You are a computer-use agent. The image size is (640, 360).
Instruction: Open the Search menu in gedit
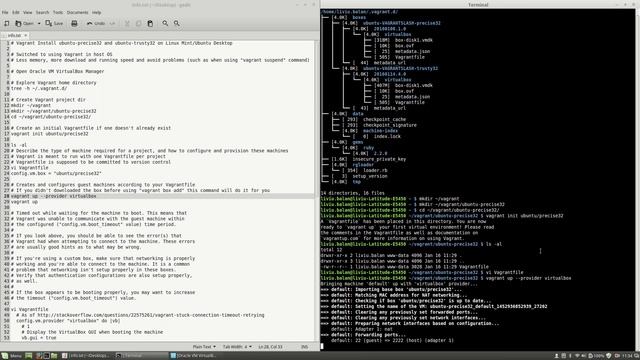click(42, 12)
